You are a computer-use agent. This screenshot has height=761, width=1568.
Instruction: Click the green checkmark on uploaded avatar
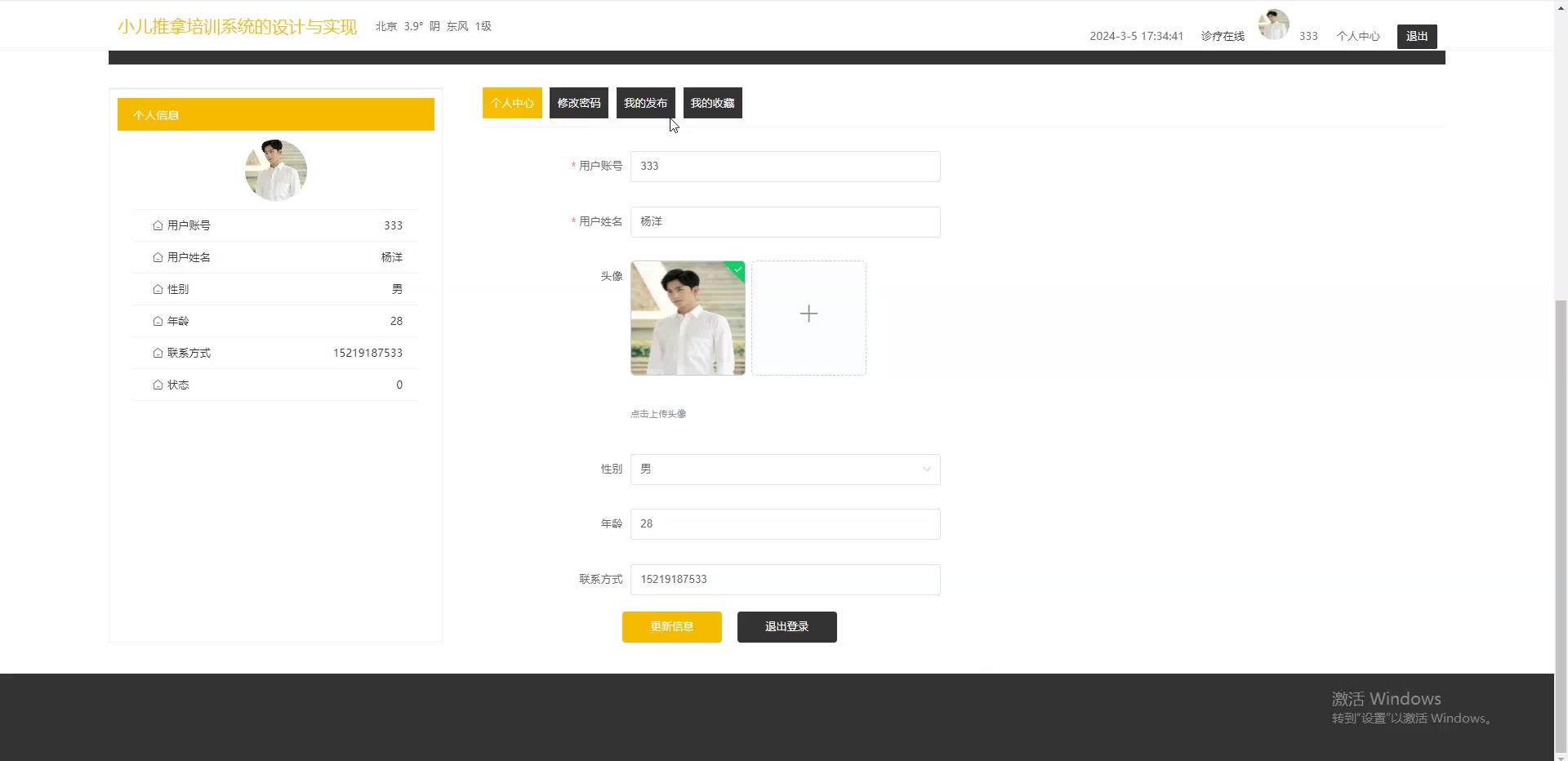point(737,269)
